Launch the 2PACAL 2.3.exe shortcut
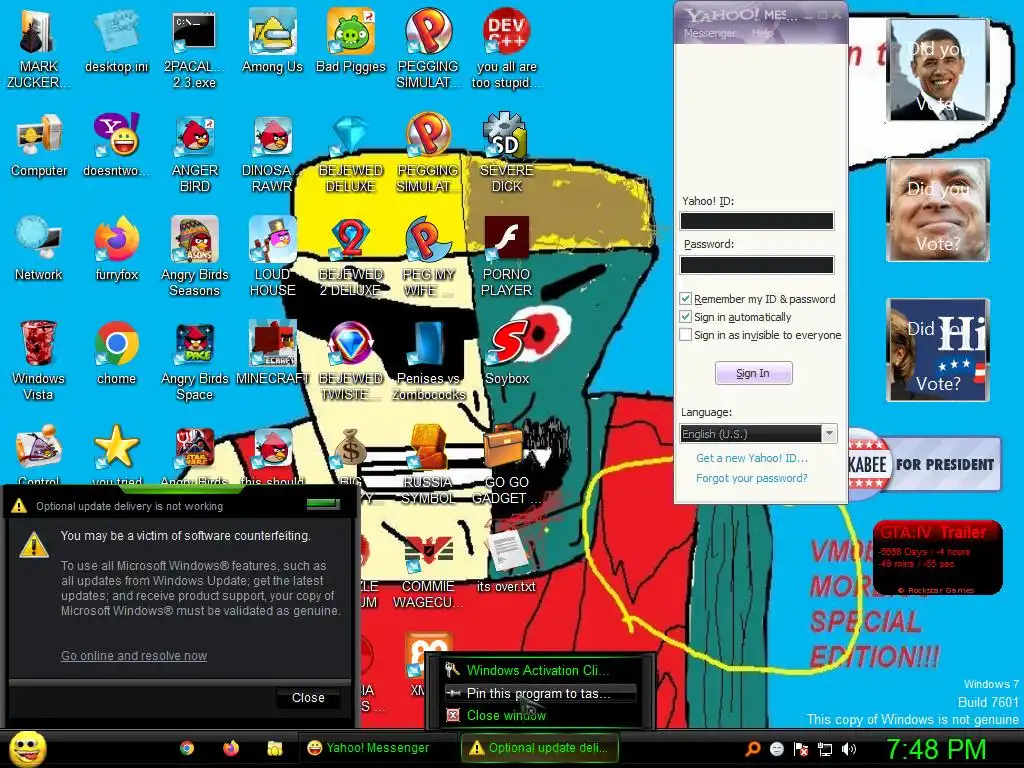The width and height of the screenshot is (1024, 768). click(195, 49)
